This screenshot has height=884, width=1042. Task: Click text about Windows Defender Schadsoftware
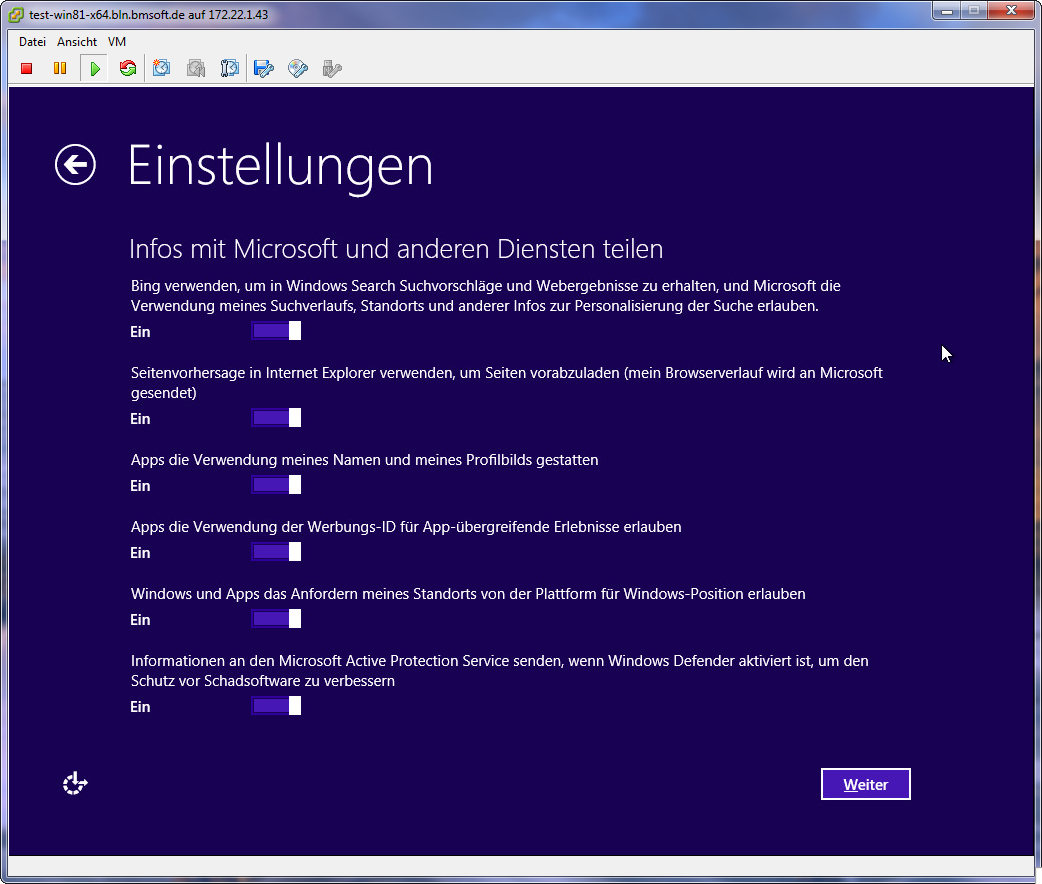pos(500,671)
